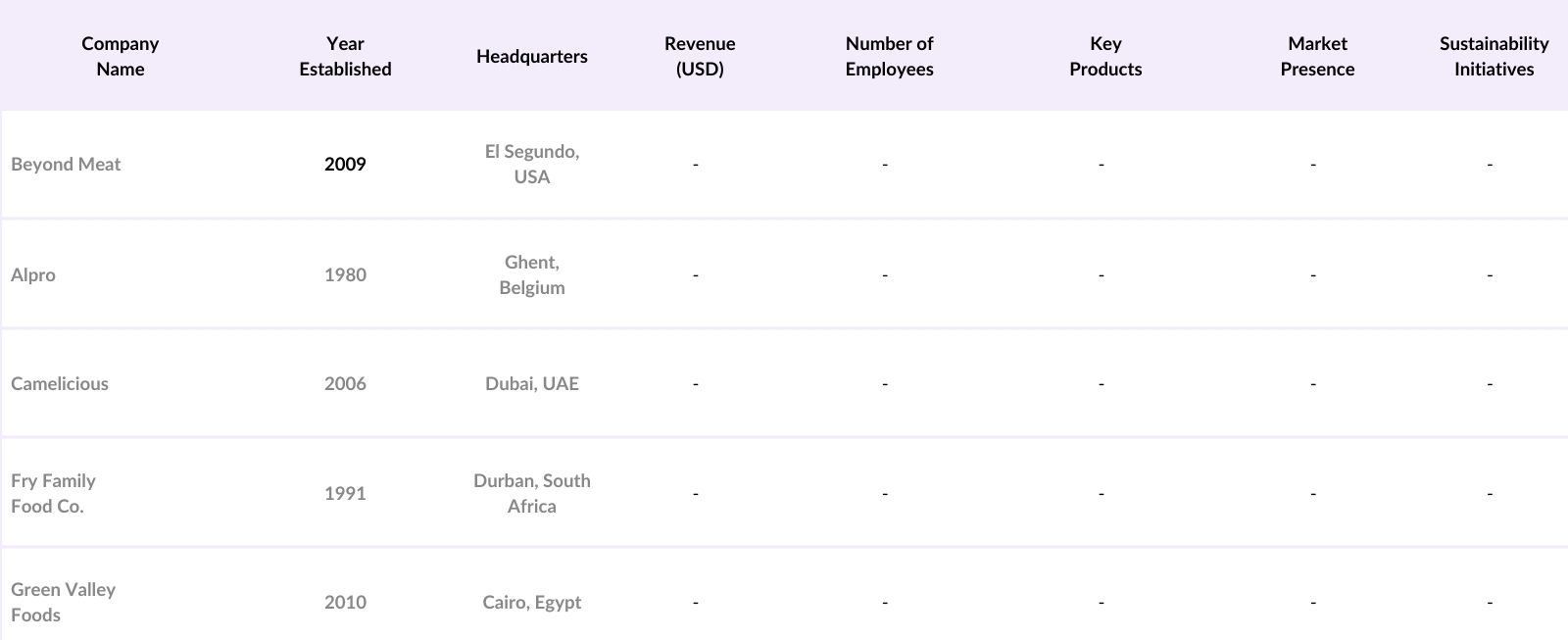
Task: Click the 2010 year cell
Action: coord(345,602)
